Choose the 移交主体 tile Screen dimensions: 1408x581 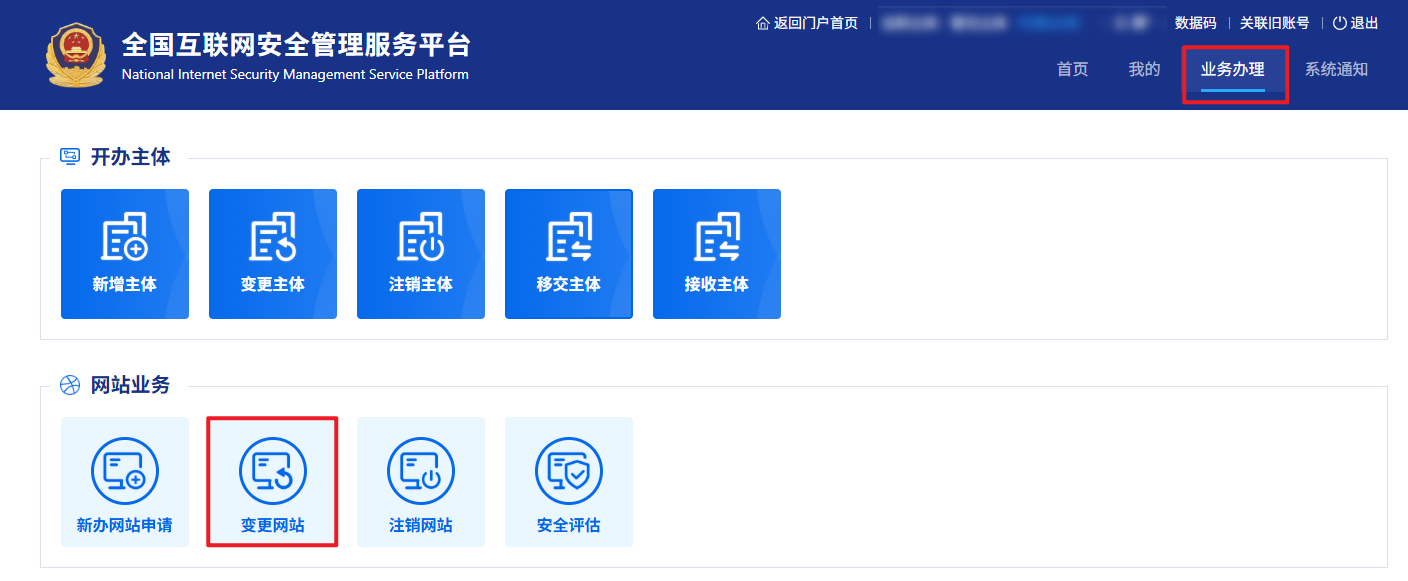(x=569, y=254)
